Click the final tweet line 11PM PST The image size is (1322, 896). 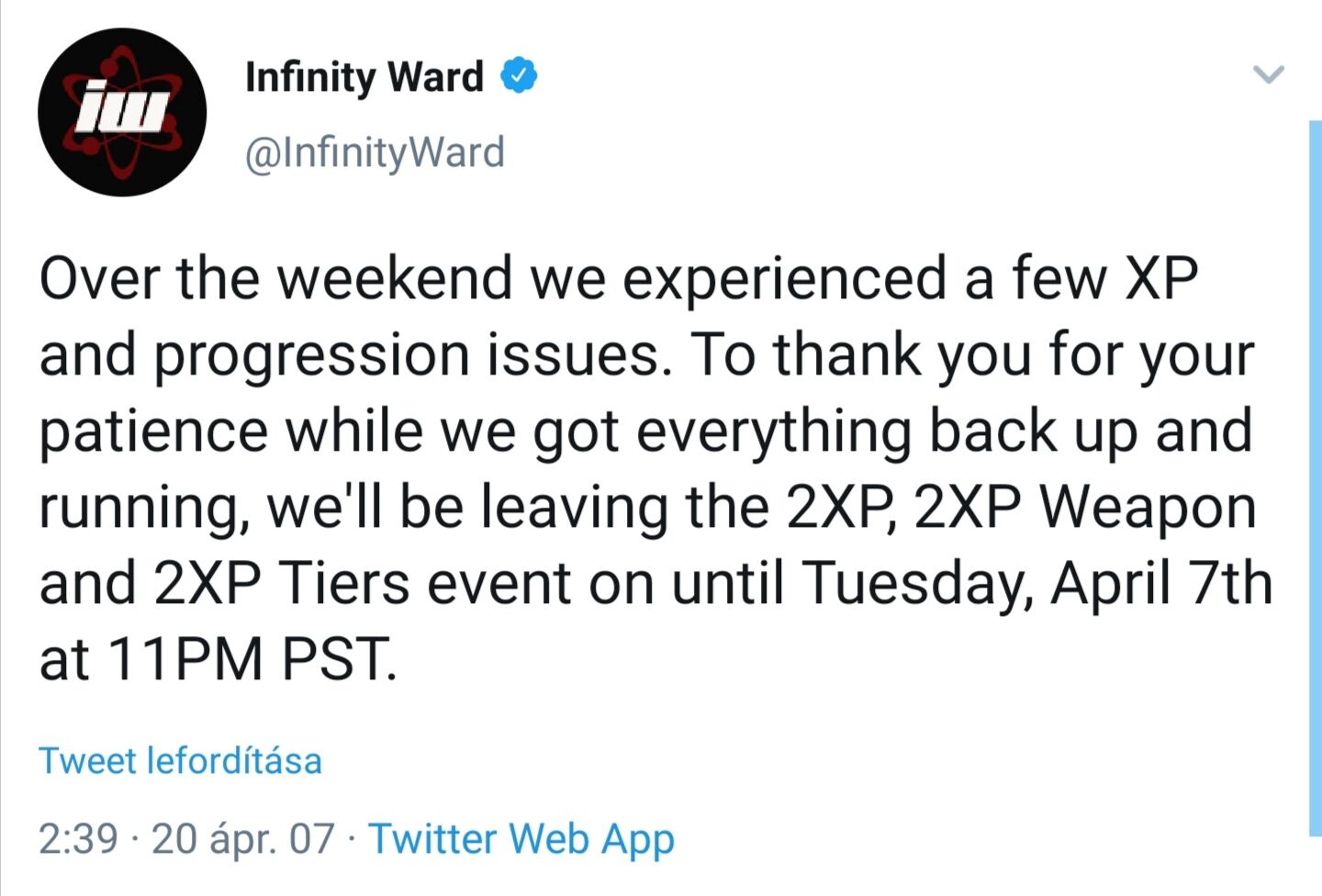[x=218, y=659]
